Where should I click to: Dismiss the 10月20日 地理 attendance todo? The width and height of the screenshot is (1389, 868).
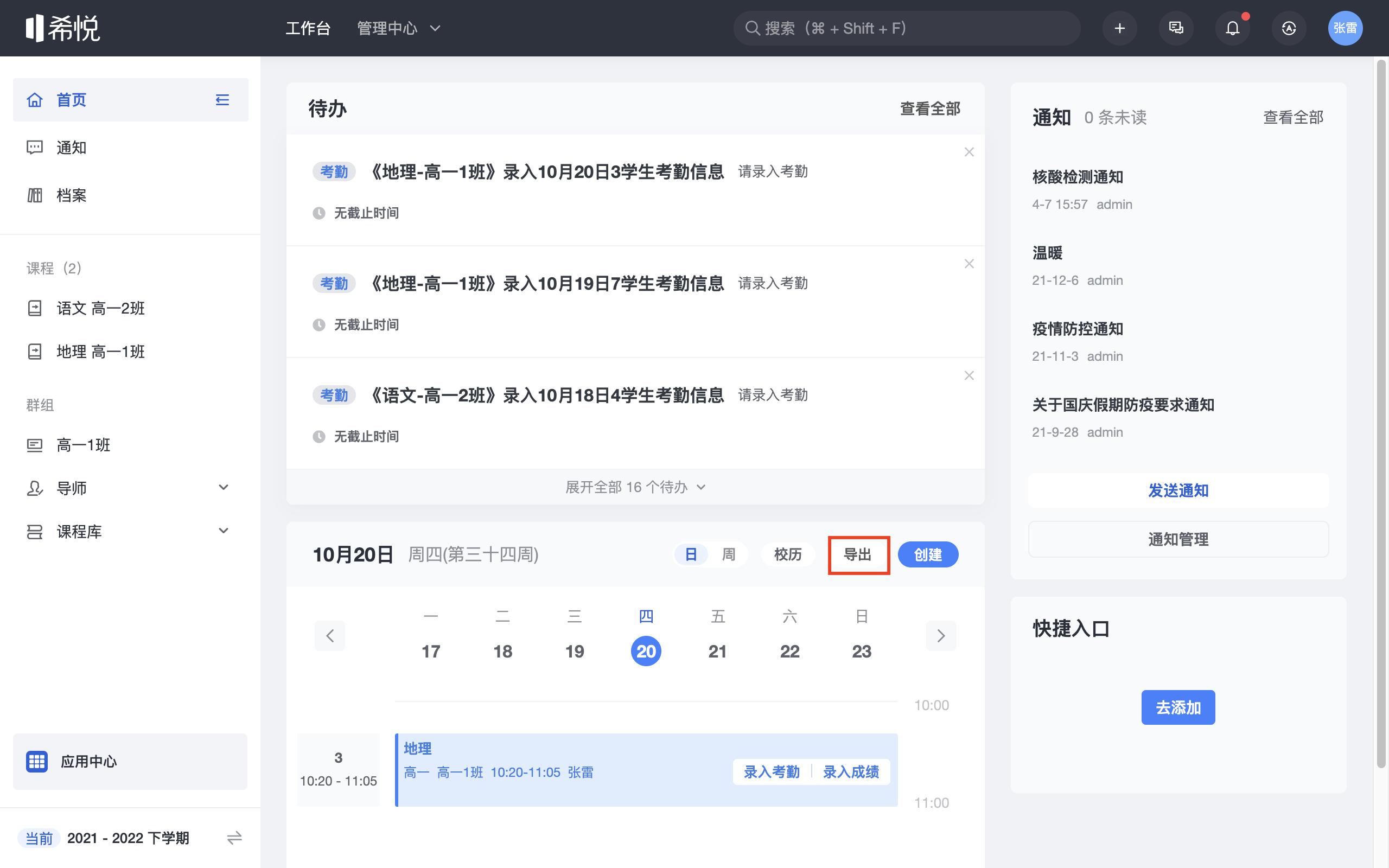pyautogui.click(x=969, y=152)
